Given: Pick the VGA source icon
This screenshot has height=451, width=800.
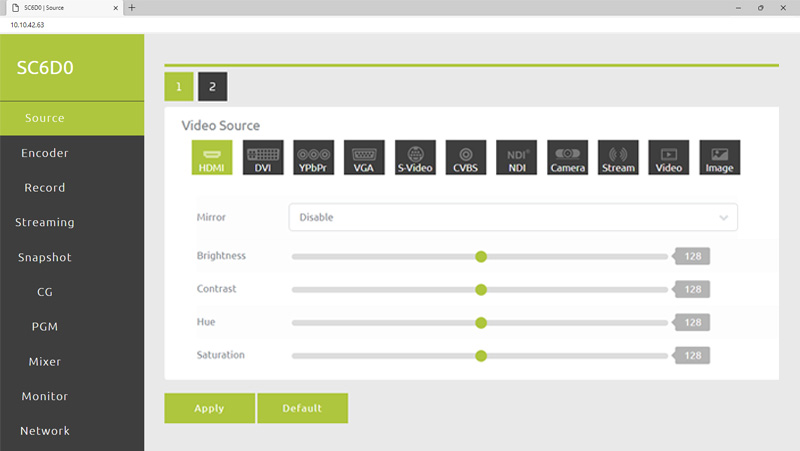Looking at the screenshot, I should [x=364, y=158].
